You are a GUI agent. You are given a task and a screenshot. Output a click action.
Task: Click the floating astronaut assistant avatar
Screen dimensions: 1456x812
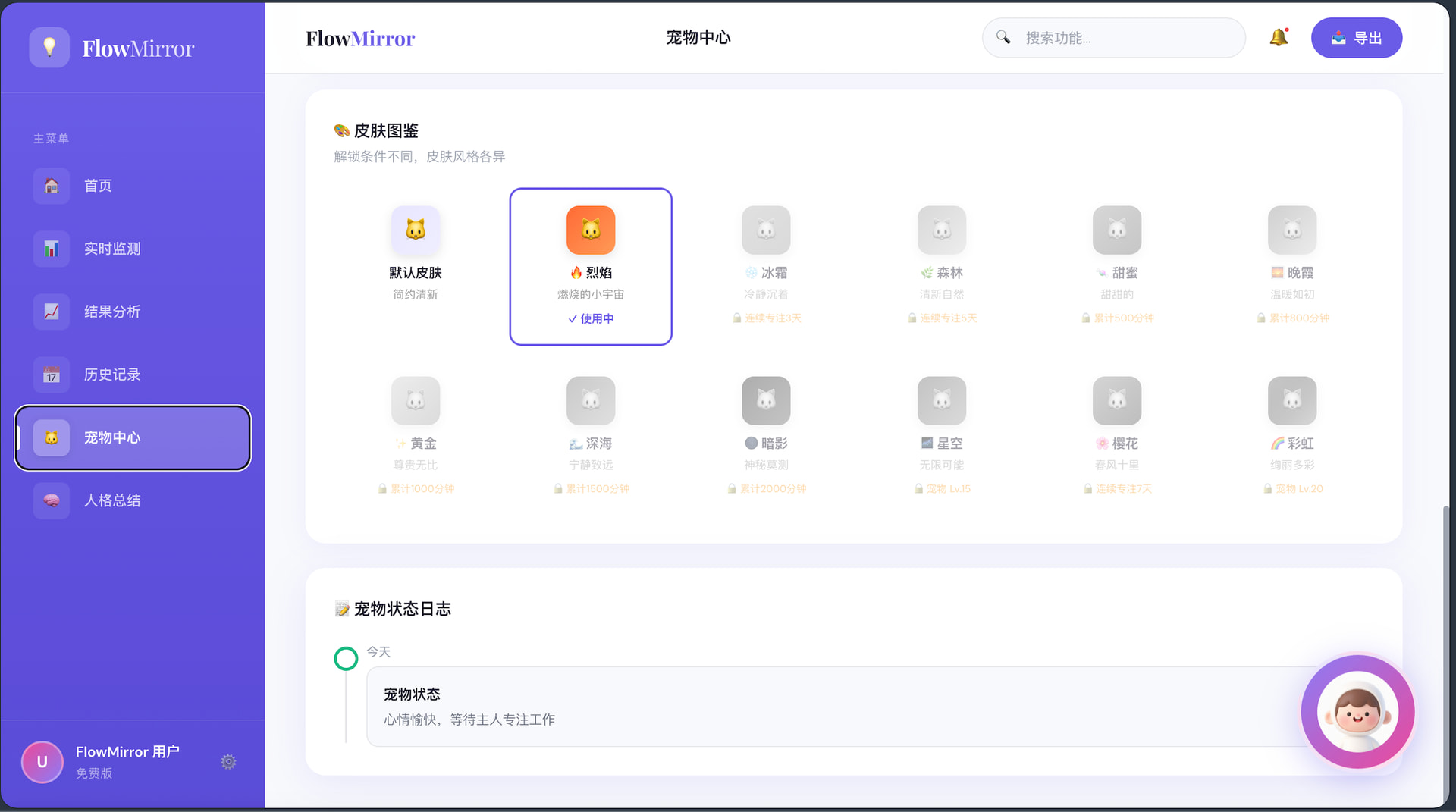pyautogui.click(x=1357, y=713)
